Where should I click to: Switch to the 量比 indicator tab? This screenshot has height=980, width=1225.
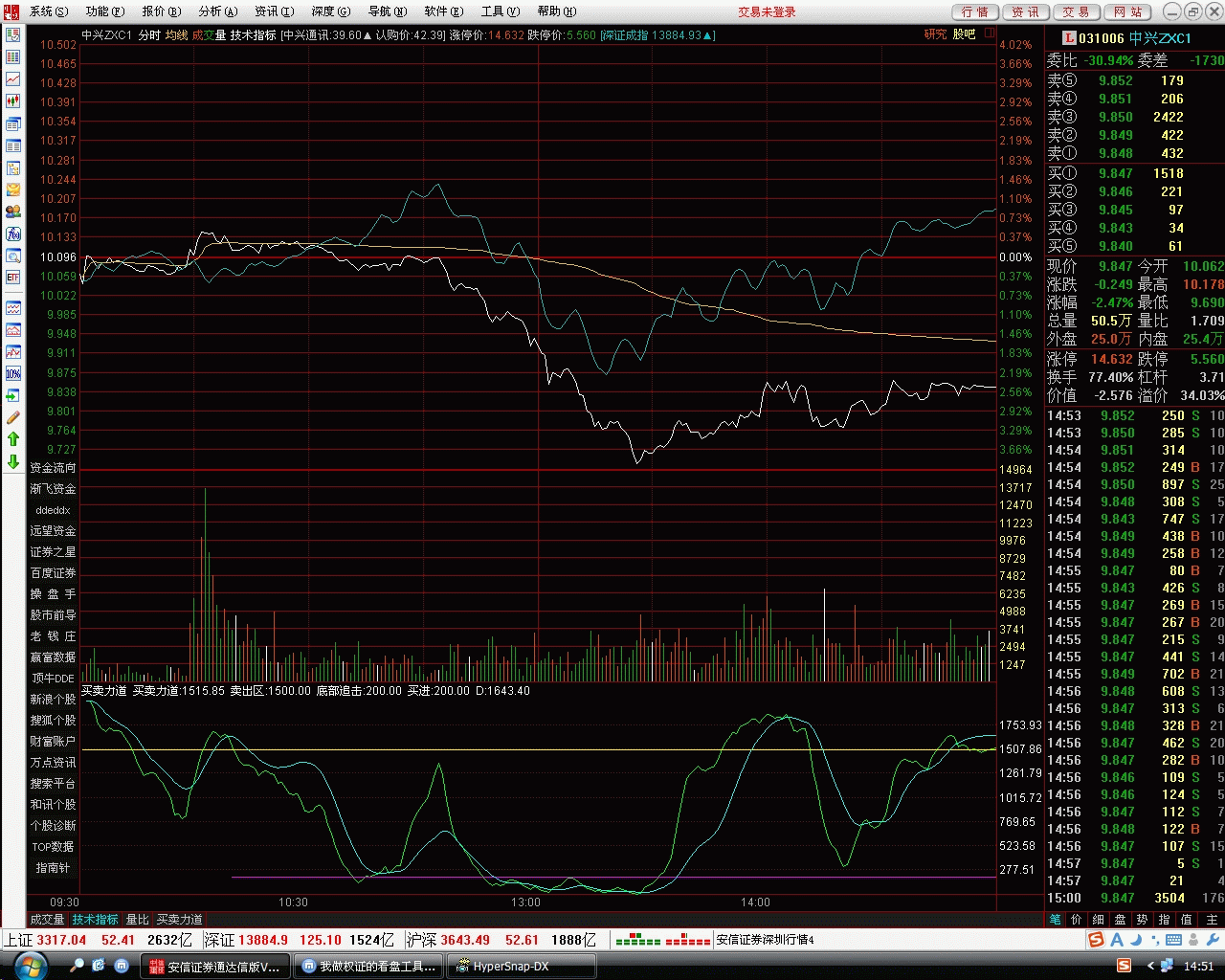click(138, 920)
